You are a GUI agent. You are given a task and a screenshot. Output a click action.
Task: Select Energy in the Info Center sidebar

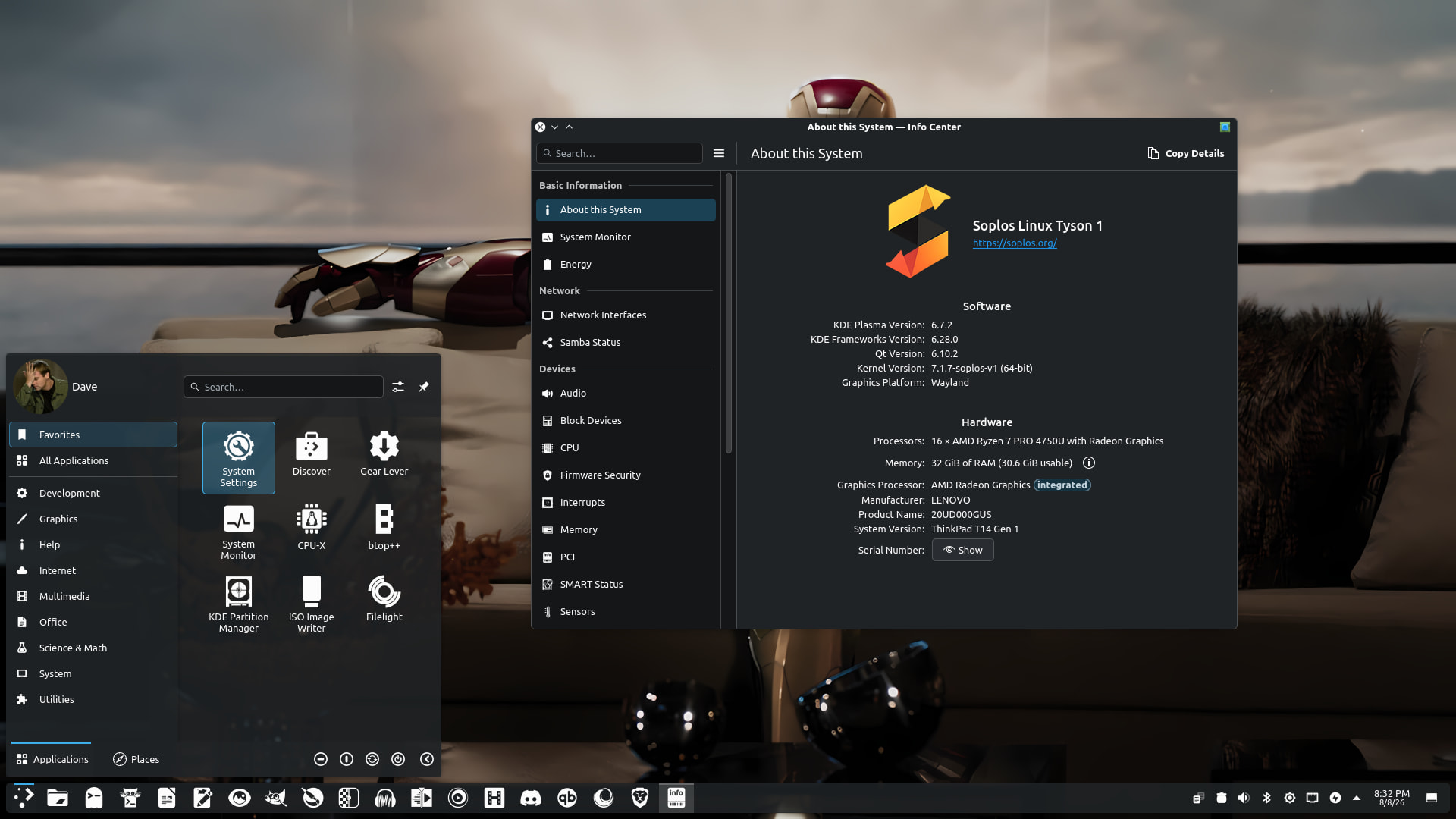pos(626,264)
